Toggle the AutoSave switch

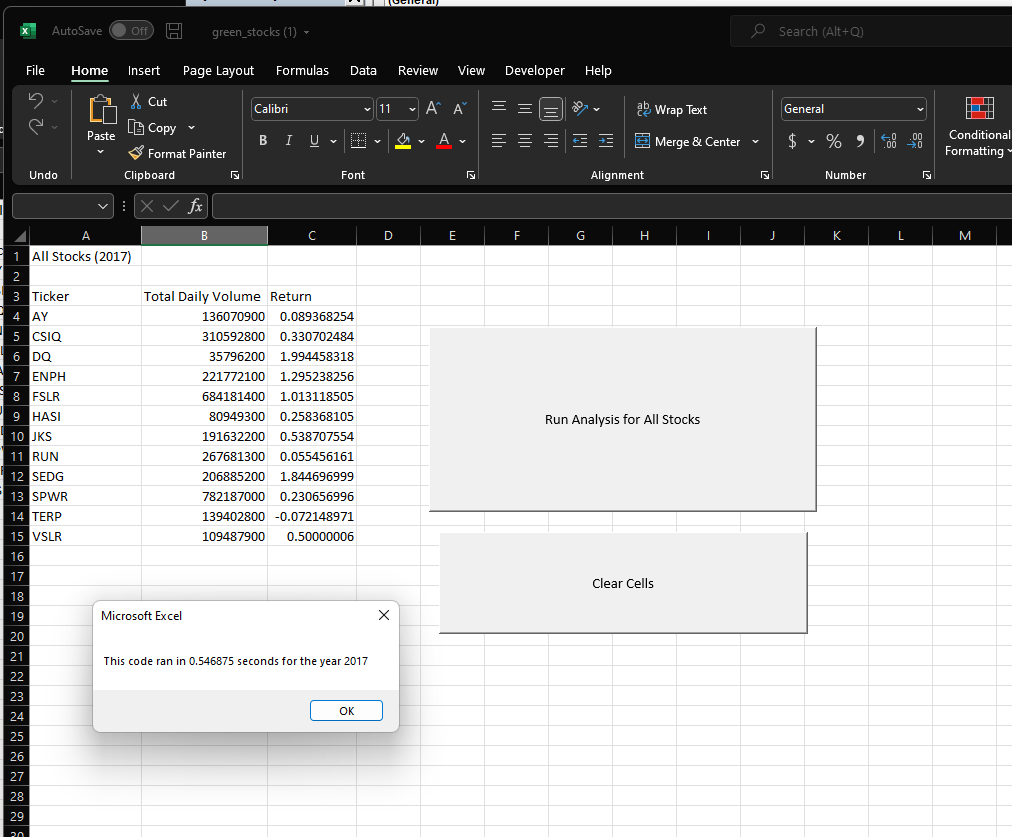point(132,31)
